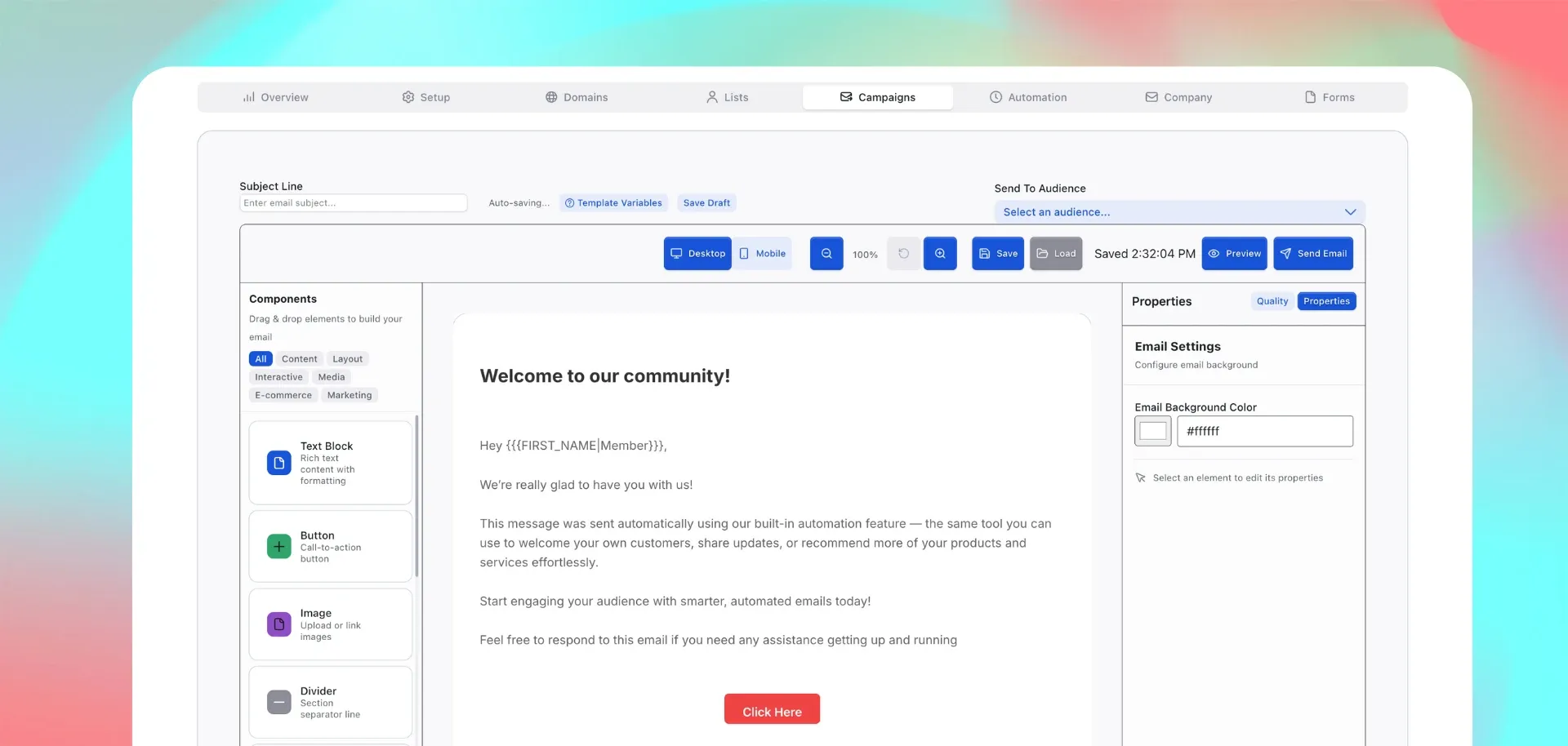
Task: Open Template Variables
Action: [x=613, y=203]
